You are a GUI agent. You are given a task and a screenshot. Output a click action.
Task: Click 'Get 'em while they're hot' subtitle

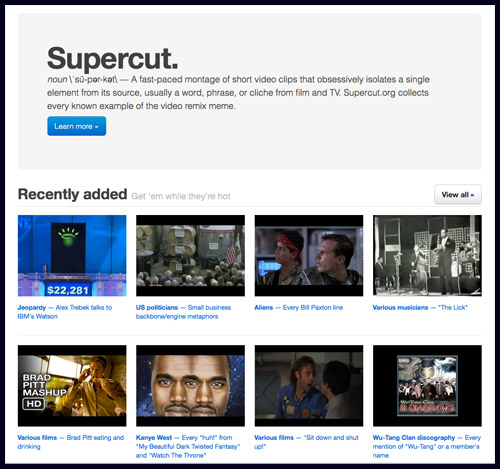click(181, 196)
